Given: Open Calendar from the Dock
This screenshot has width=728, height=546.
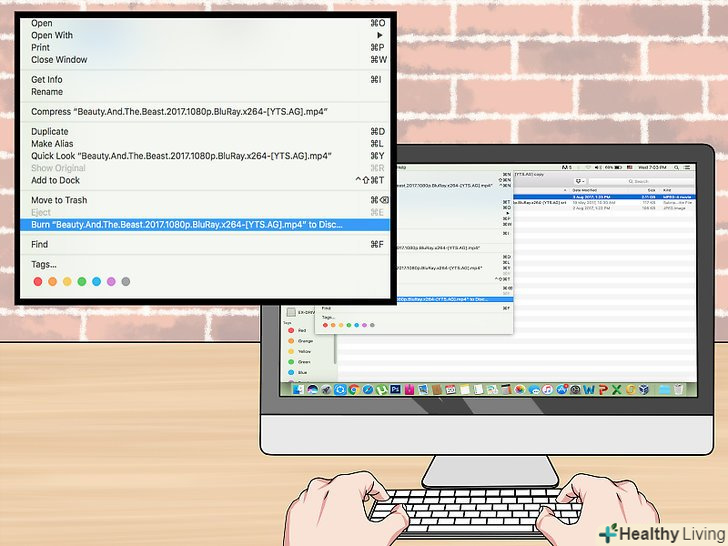Looking at the screenshot, I should tap(450, 390).
